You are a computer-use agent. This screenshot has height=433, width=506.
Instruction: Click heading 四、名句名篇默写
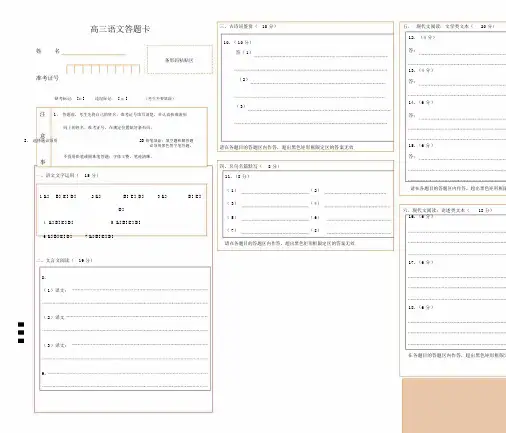tap(249, 166)
